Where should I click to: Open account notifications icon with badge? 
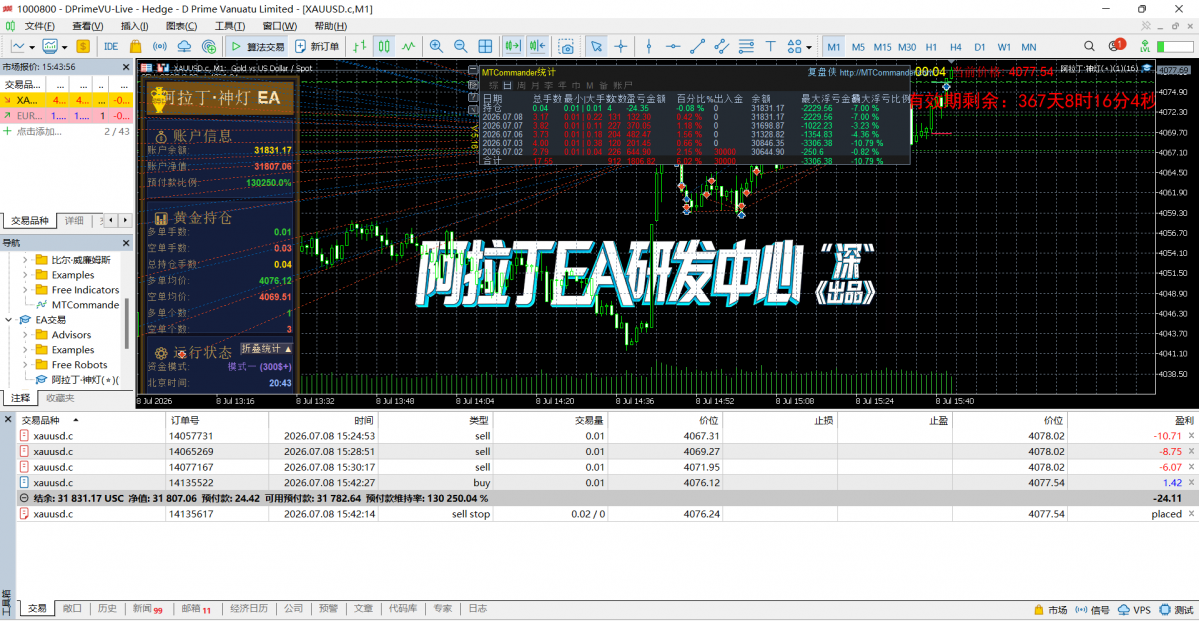point(1116,45)
